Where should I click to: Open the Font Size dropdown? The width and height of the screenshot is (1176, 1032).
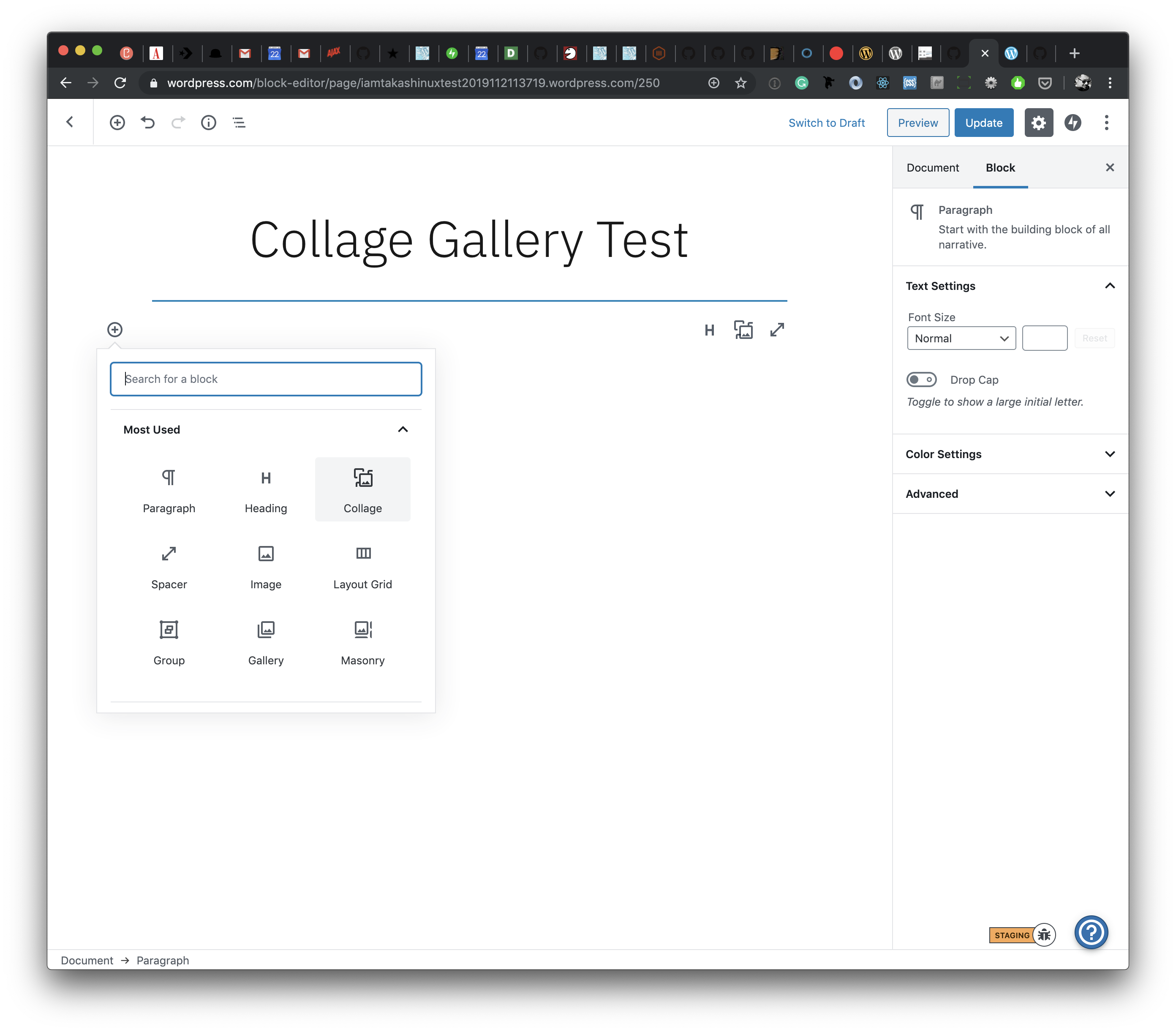click(x=961, y=339)
